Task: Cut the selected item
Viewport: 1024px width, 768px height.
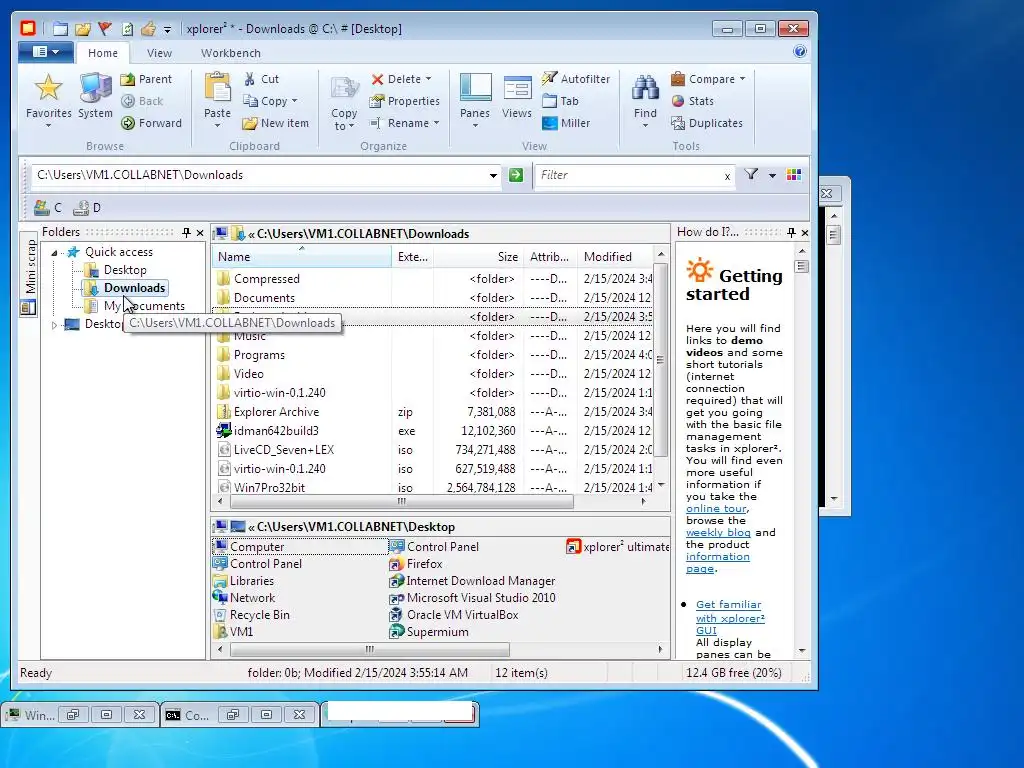Action: 262,79
